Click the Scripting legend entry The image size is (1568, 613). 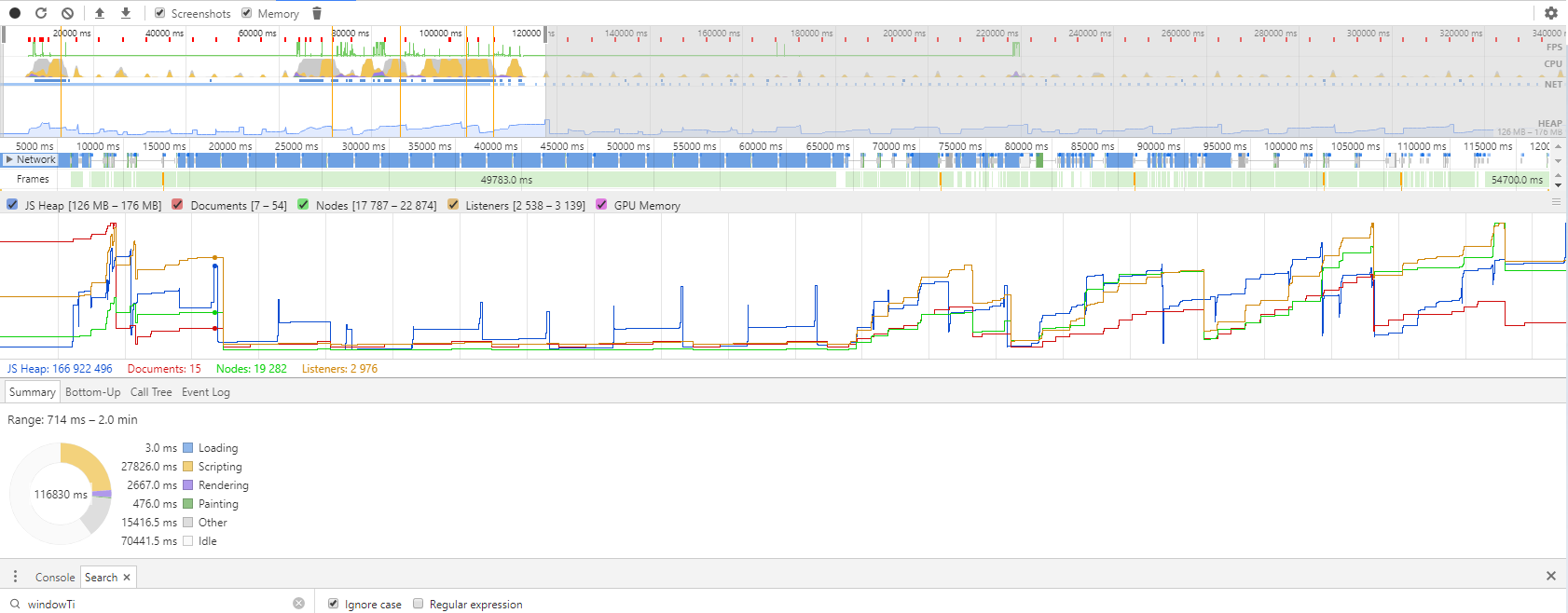click(x=220, y=467)
